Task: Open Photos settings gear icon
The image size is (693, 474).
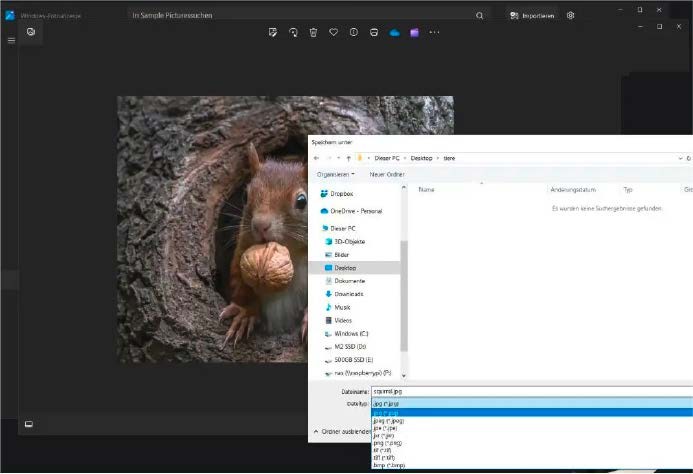Action: (x=570, y=16)
